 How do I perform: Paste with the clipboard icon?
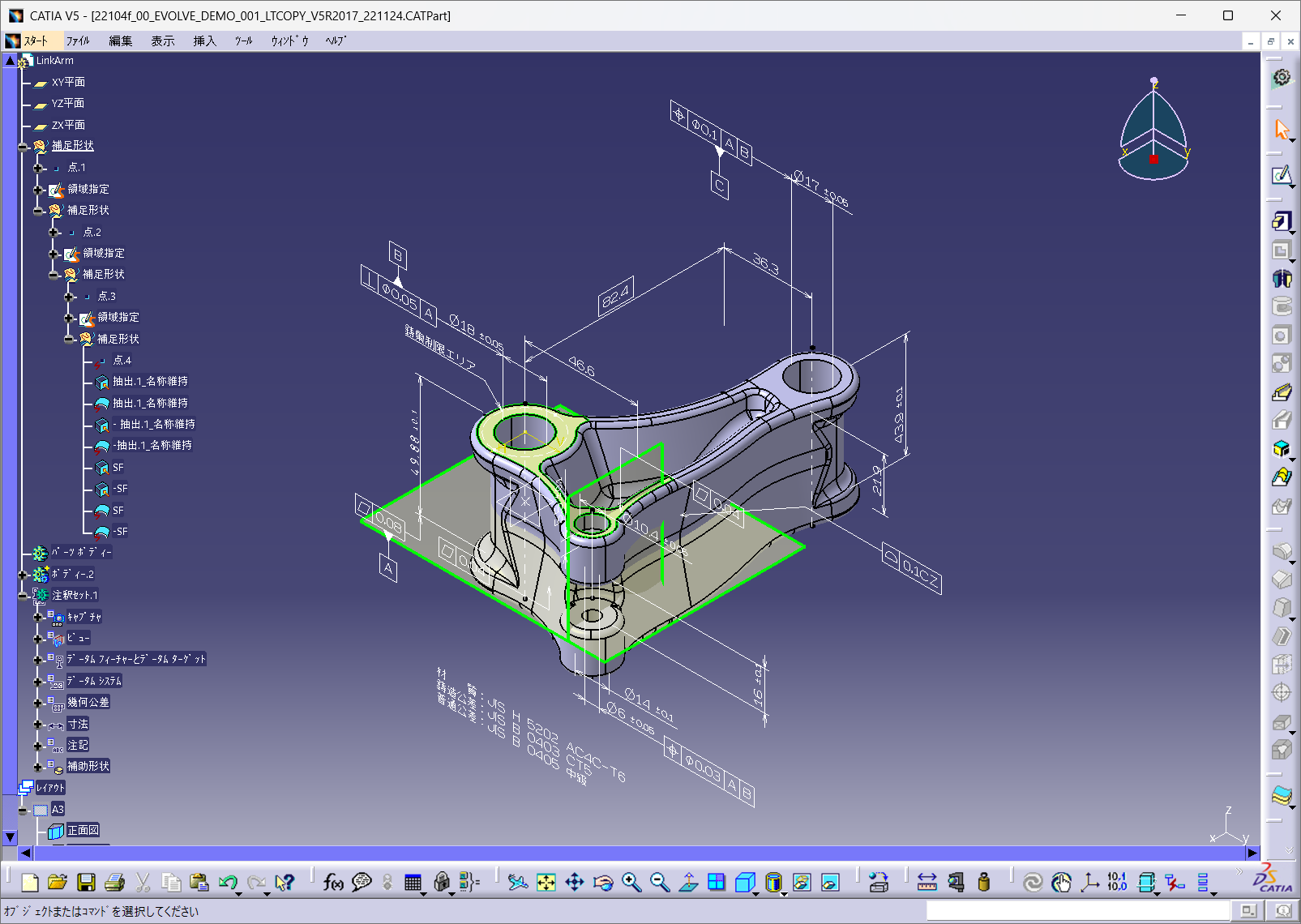[199, 882]
